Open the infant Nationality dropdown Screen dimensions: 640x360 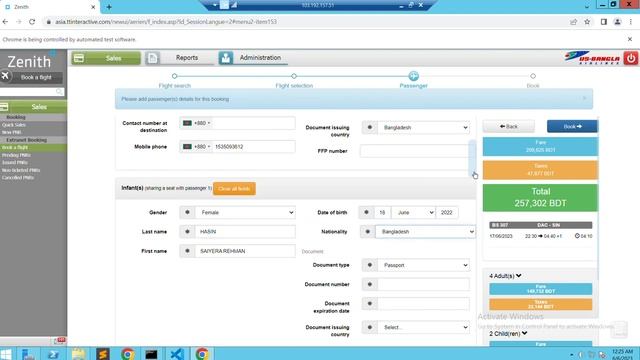pyautogui.click(x=425, y=231)
